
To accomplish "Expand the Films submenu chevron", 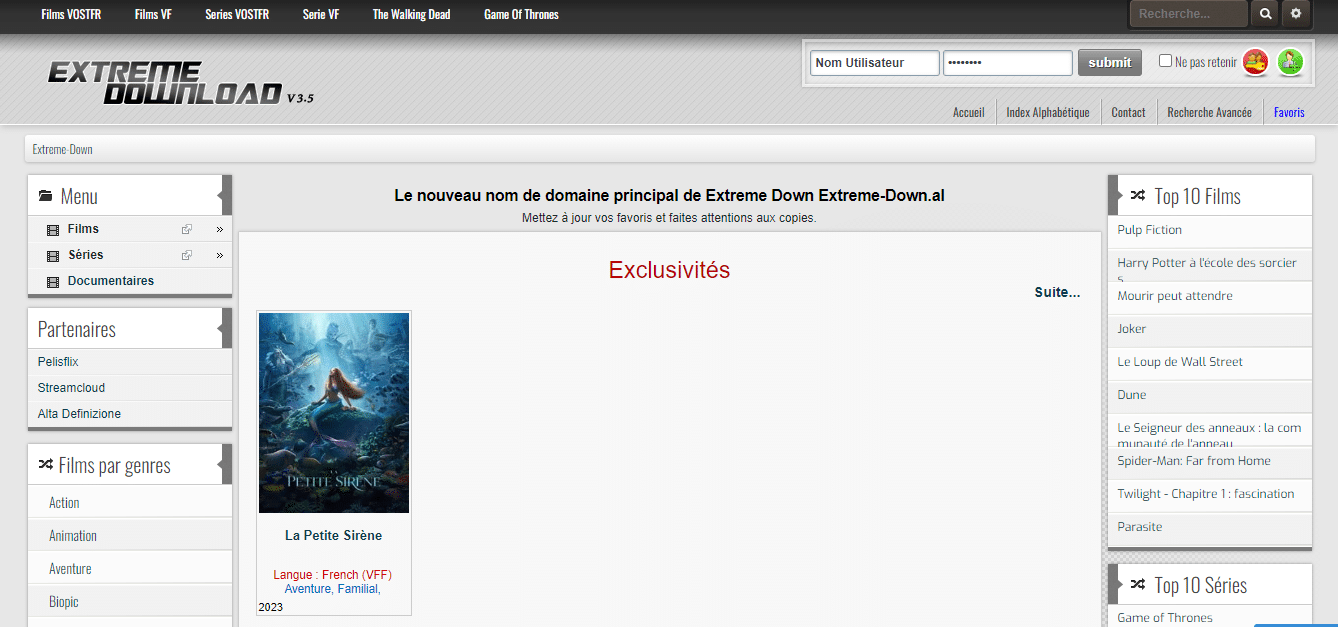I will point(218,229).
